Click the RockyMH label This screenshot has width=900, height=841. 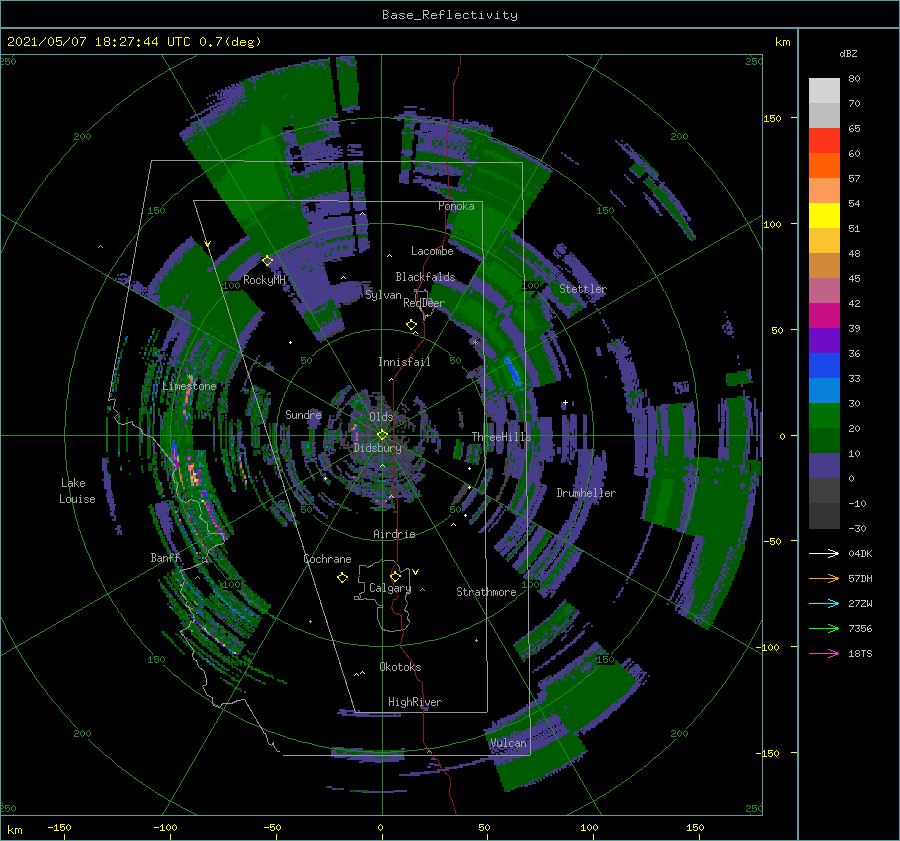[264, 280]
